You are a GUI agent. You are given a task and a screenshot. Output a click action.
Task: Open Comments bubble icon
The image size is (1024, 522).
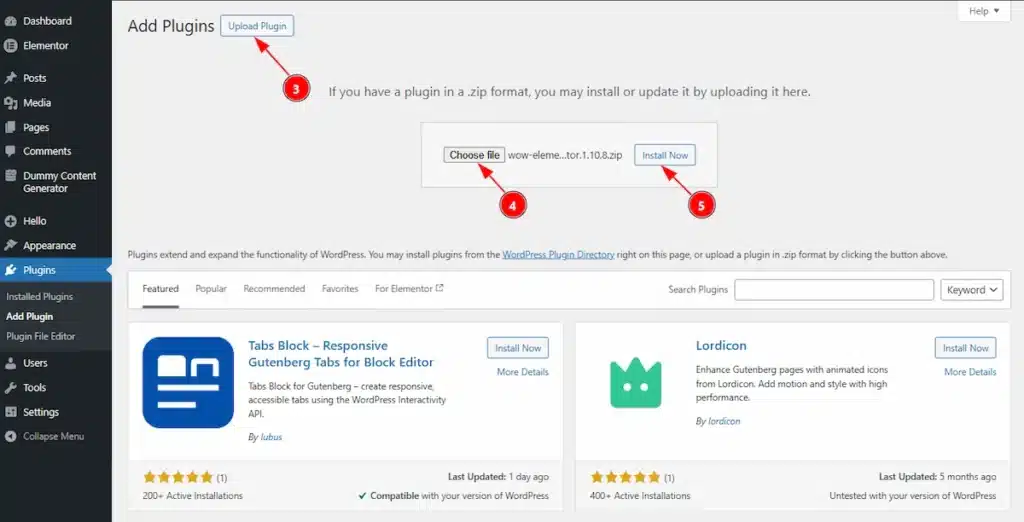click(x=10, y=152)
